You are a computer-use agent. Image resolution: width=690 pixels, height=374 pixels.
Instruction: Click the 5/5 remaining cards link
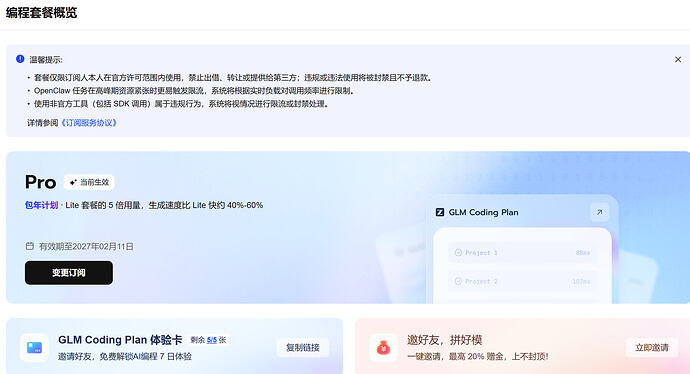[x=212, y=340]
